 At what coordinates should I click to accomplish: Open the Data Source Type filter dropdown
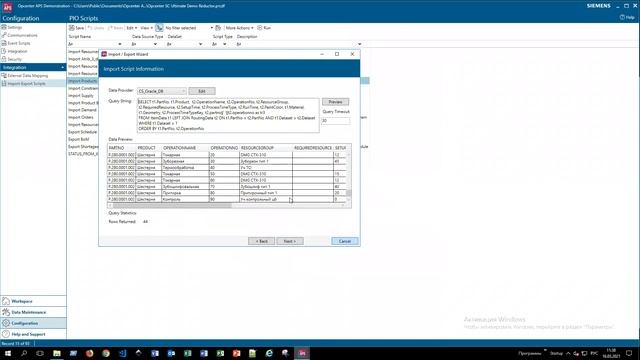click(x=155, y=44)
